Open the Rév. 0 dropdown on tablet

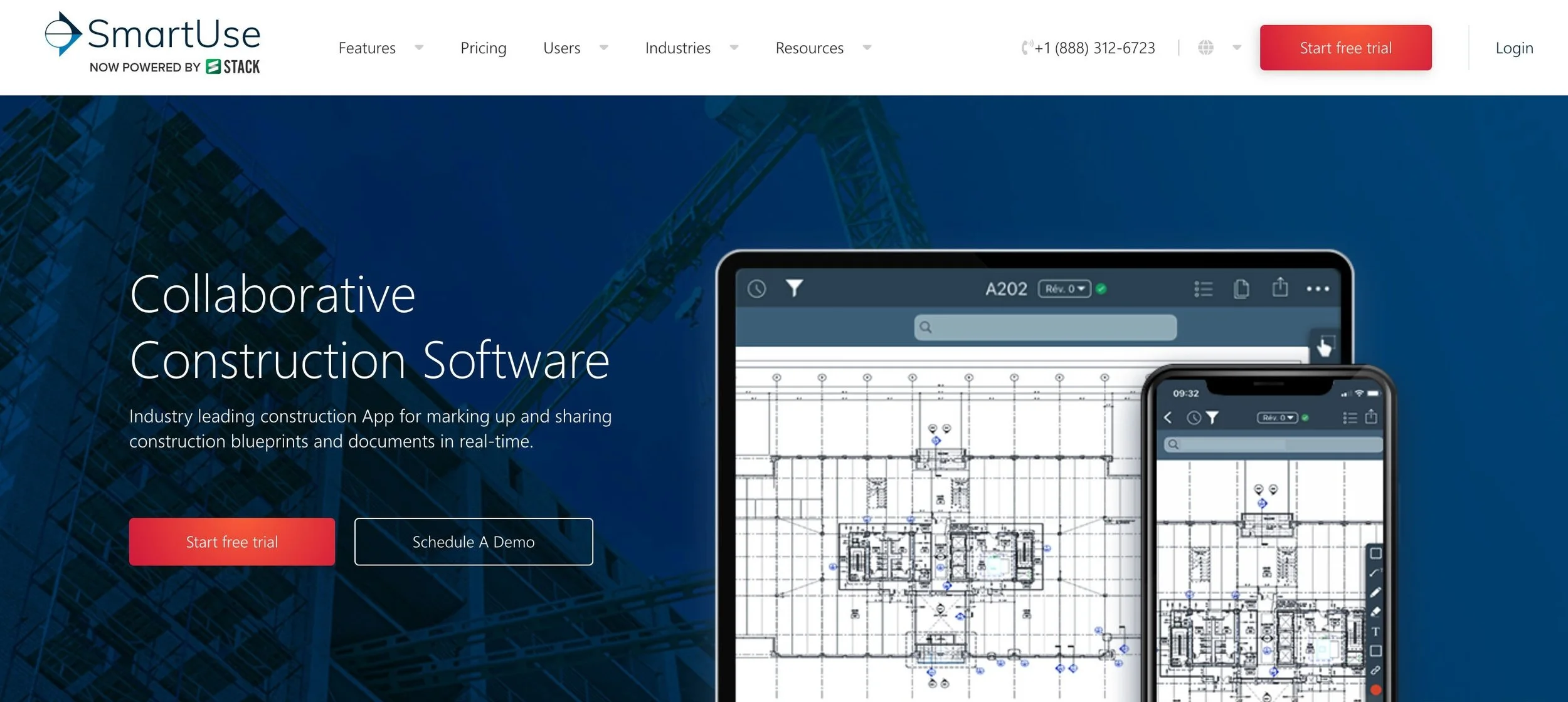coord(1064,289)
